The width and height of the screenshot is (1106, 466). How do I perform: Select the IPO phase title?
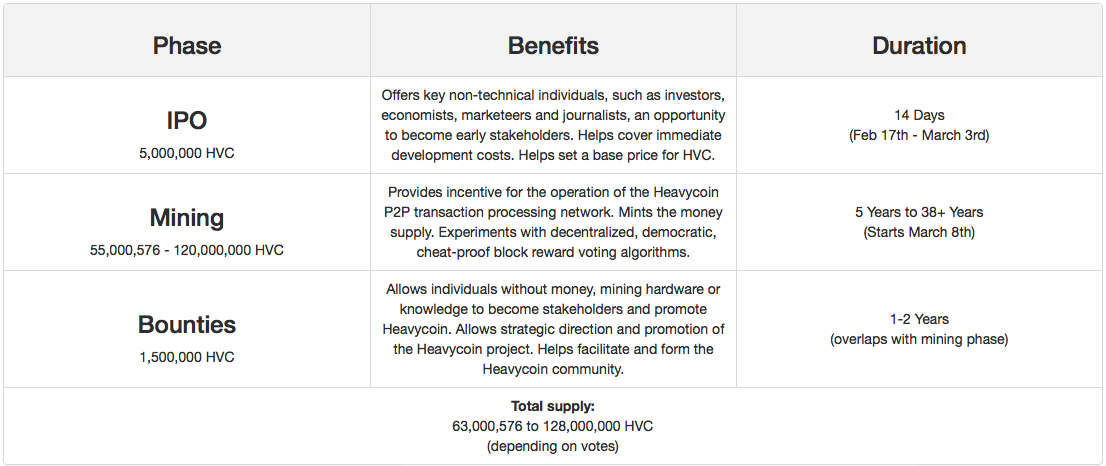(x=187, y=121)
